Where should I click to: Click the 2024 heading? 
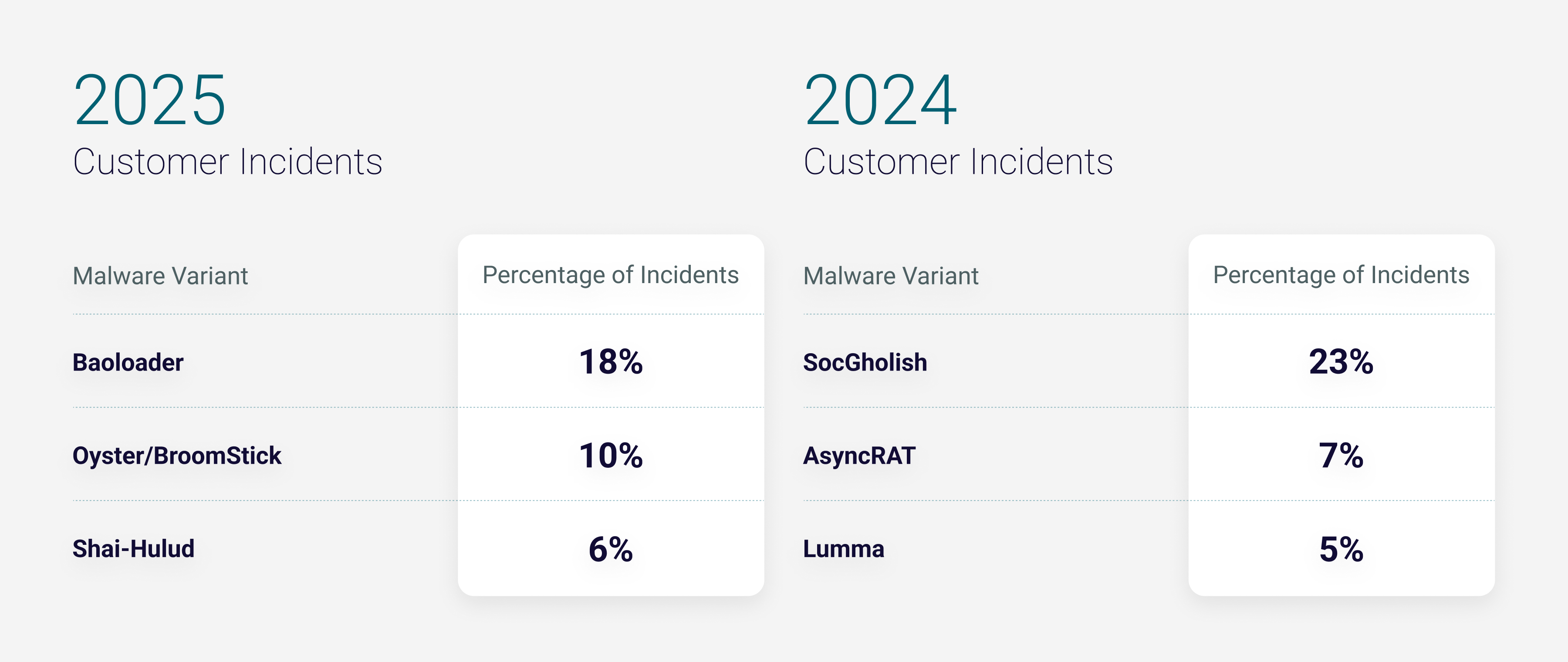pos(880,100)
